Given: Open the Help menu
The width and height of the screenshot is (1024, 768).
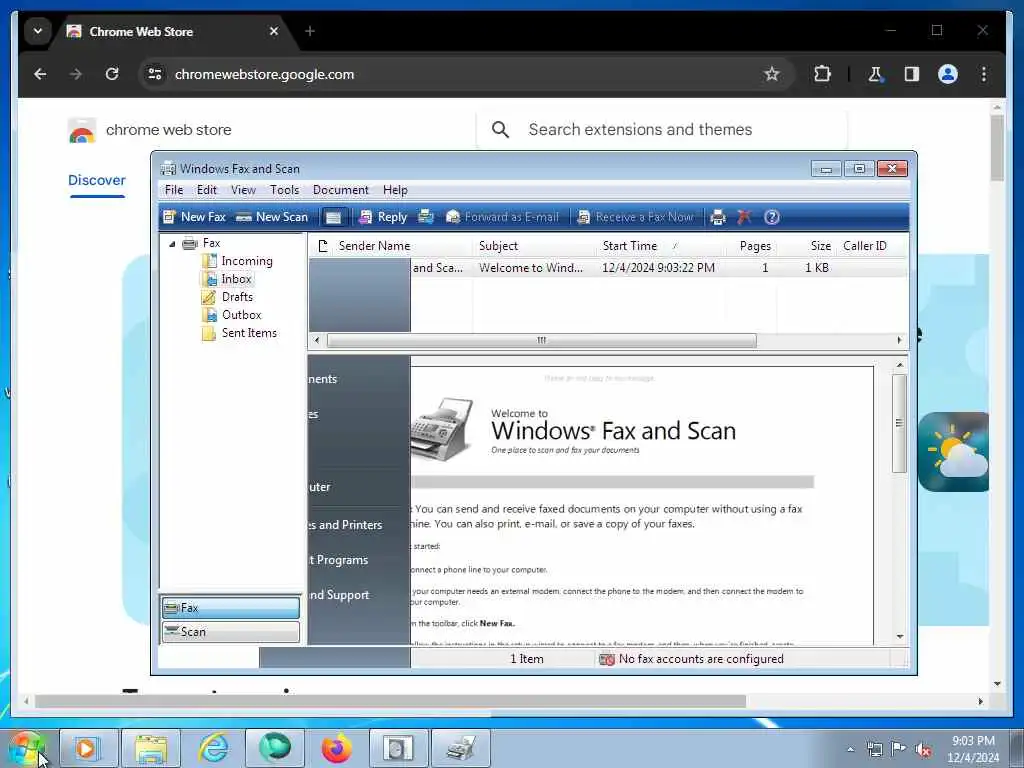Looking at the screenshot, I should coord(395,190).
